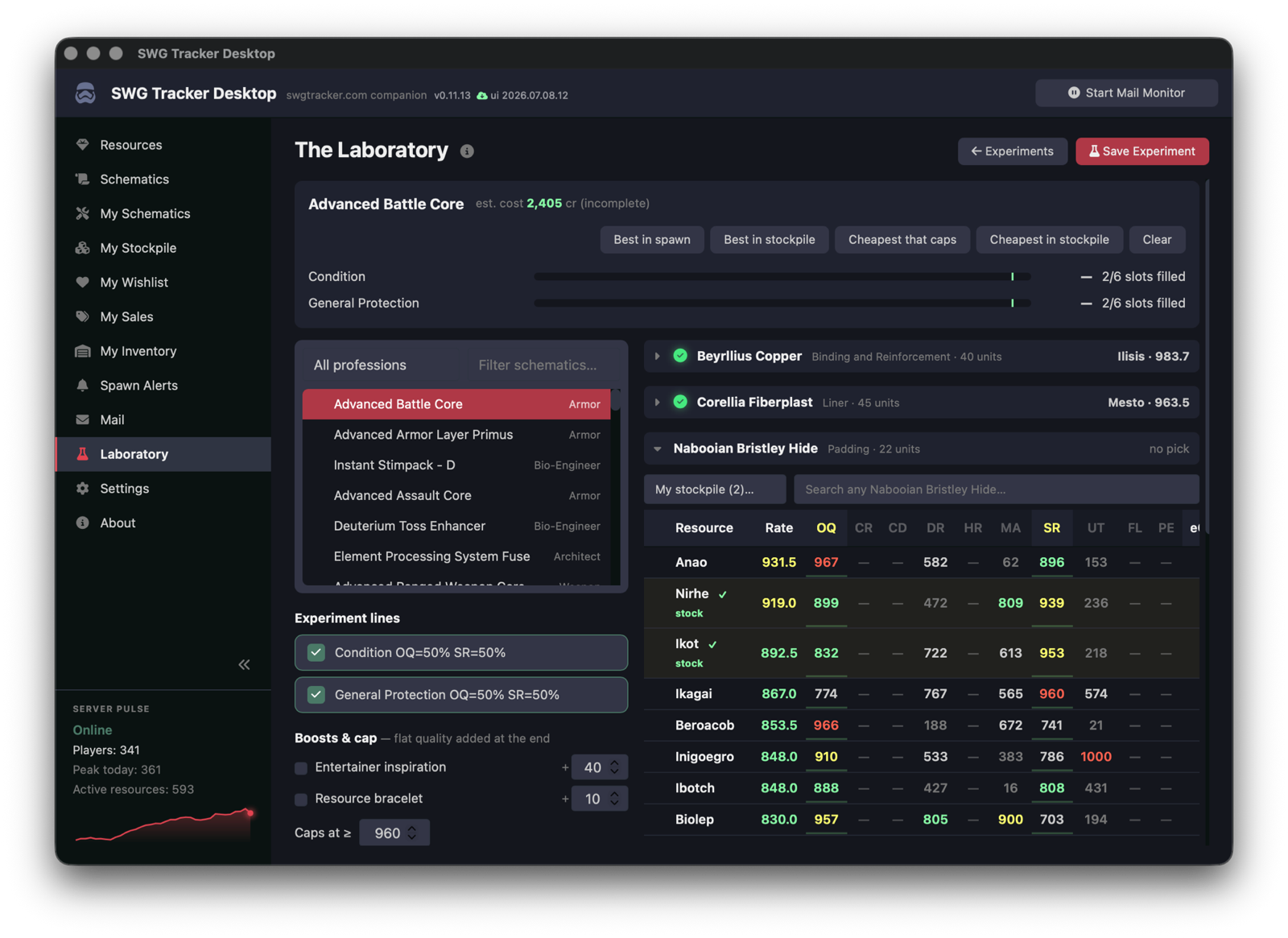Click the Mail envelope icon
Image resolution: width=1288 pixels, height=938 pixels.
(82, 419)
